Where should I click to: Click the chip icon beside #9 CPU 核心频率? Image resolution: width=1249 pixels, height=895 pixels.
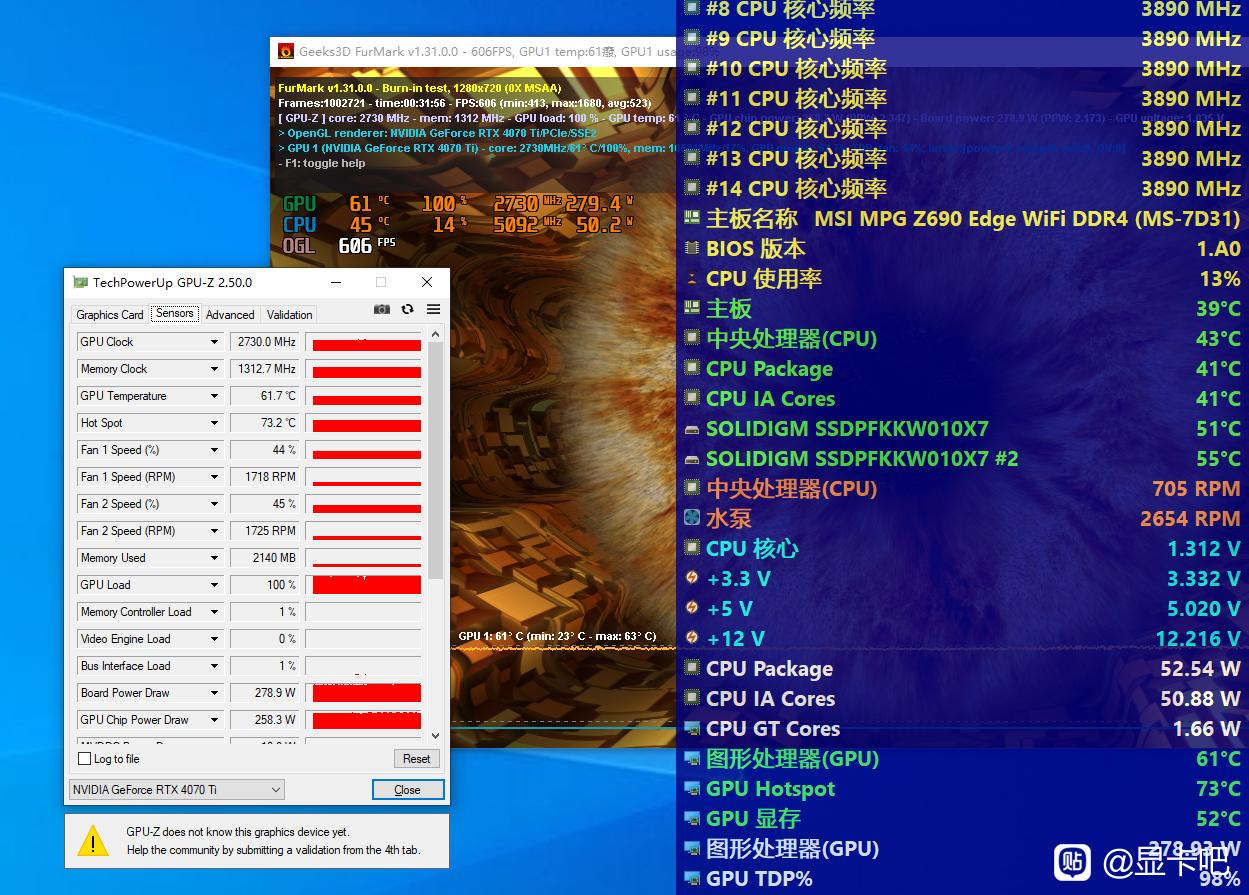692,38
